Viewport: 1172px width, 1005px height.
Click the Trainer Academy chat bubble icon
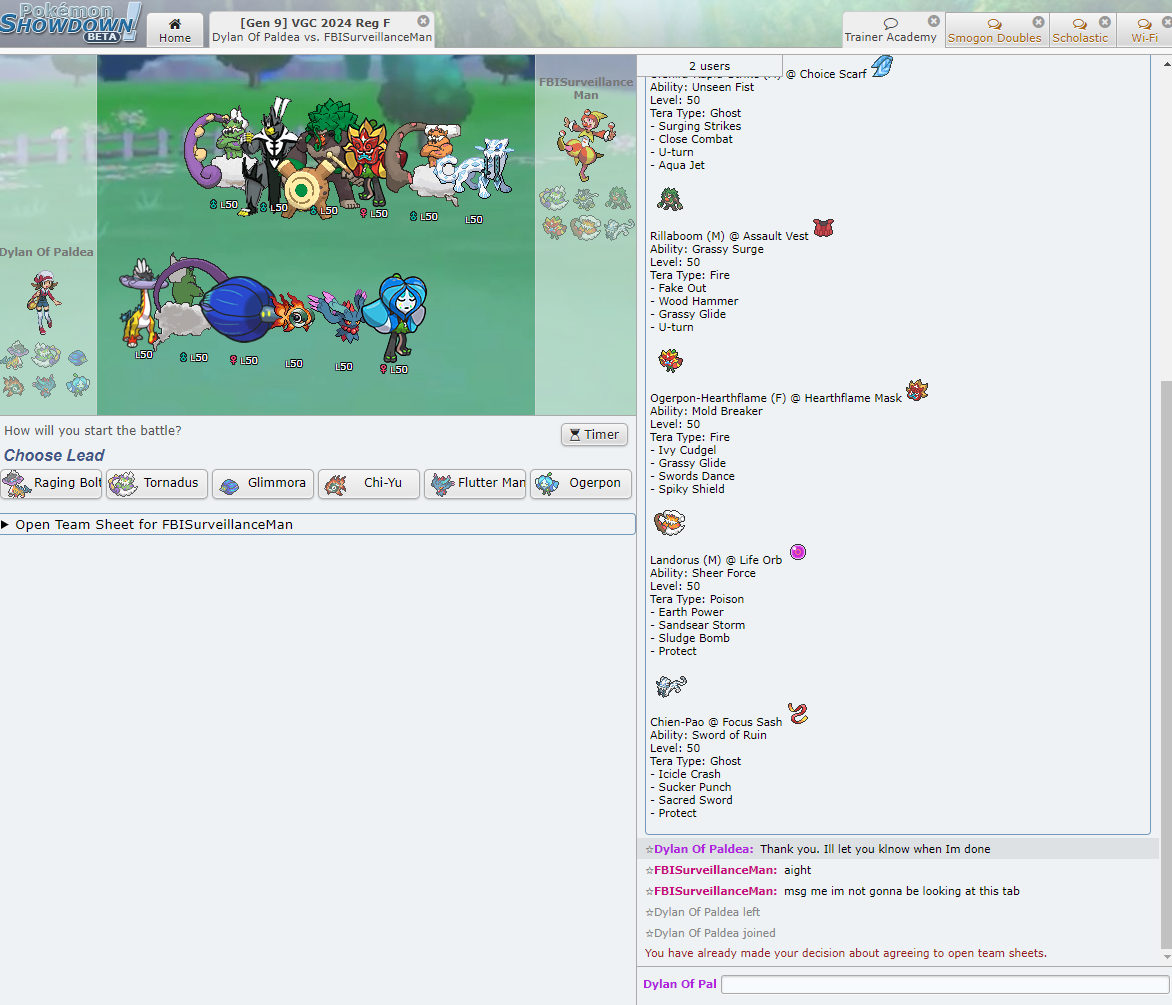click(x=890, y=23)
